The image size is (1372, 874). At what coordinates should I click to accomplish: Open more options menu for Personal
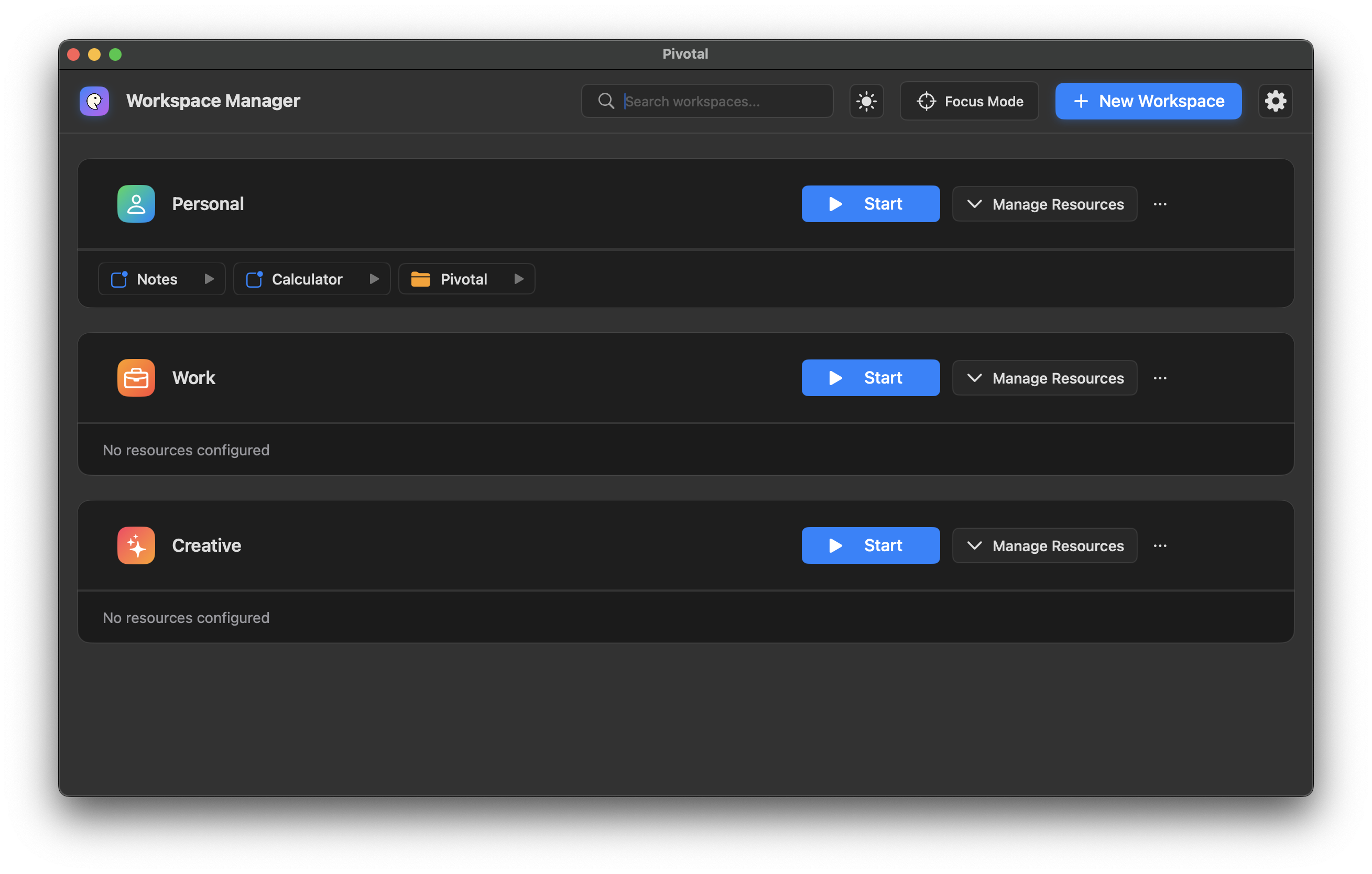[x=1160, y=203]
